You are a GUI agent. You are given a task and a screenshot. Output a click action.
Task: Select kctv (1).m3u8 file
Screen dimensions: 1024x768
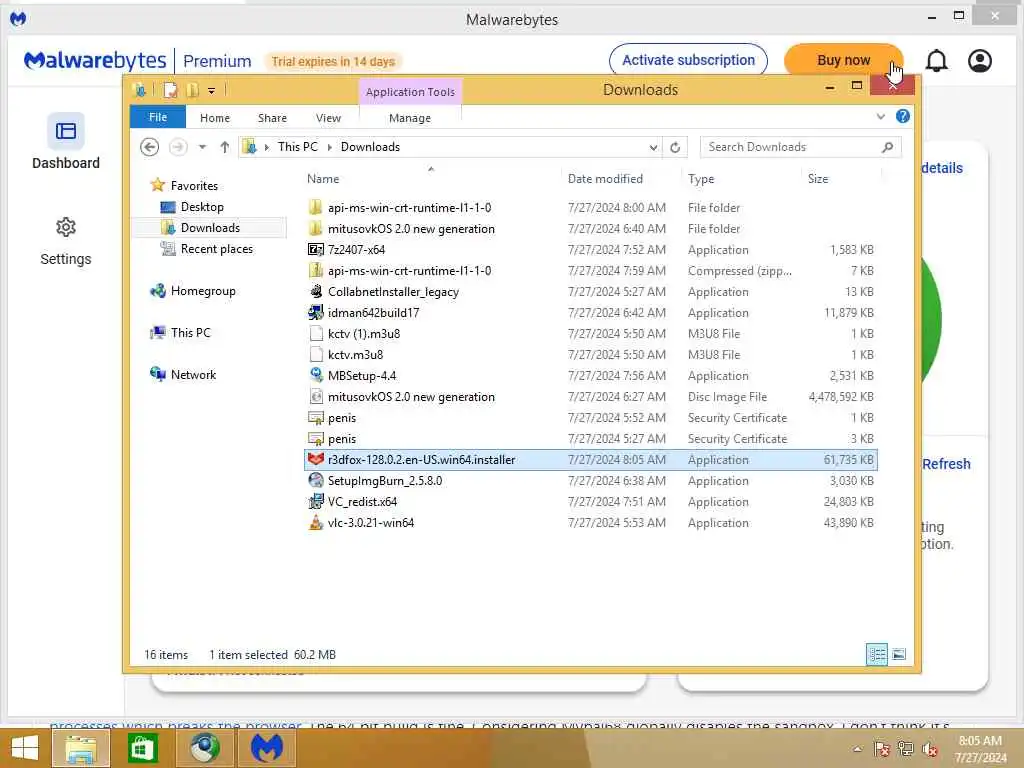590,334
